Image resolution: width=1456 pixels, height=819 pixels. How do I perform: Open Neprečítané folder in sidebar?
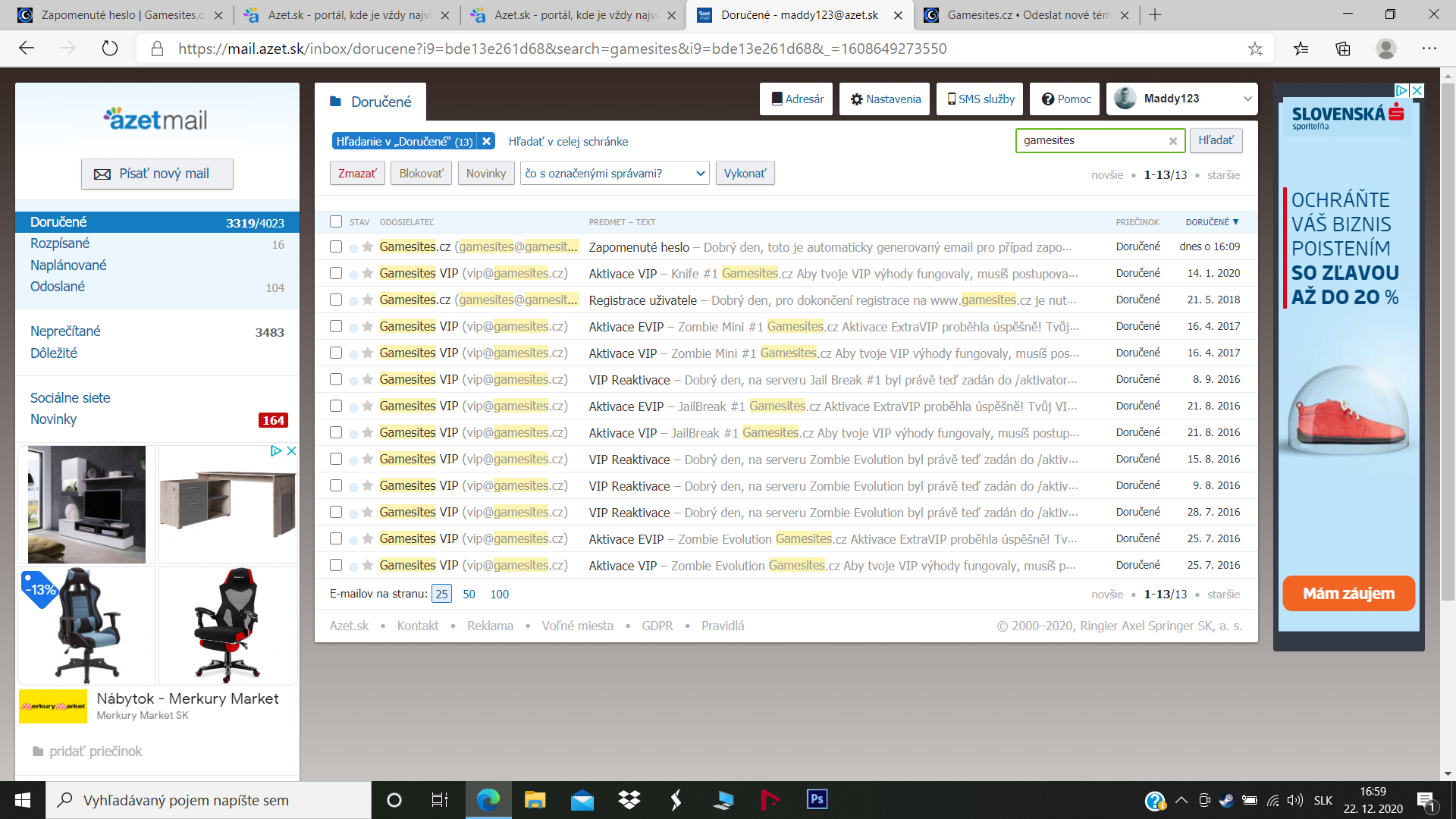[65, 331]
